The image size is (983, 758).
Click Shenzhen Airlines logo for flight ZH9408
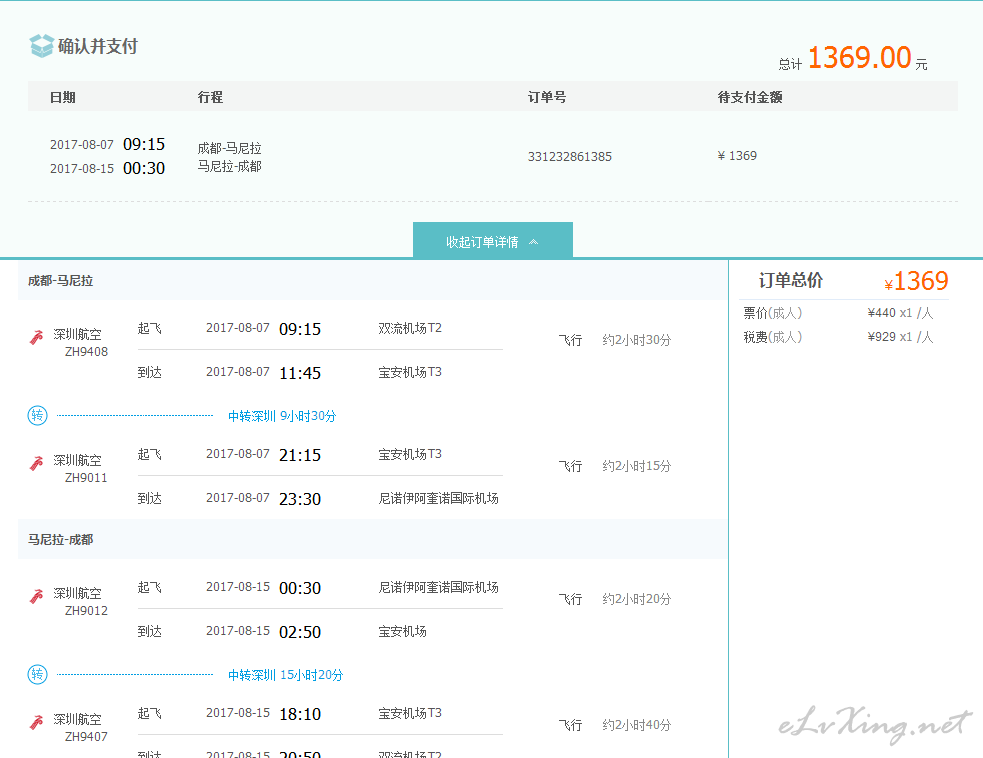[36, 337]
